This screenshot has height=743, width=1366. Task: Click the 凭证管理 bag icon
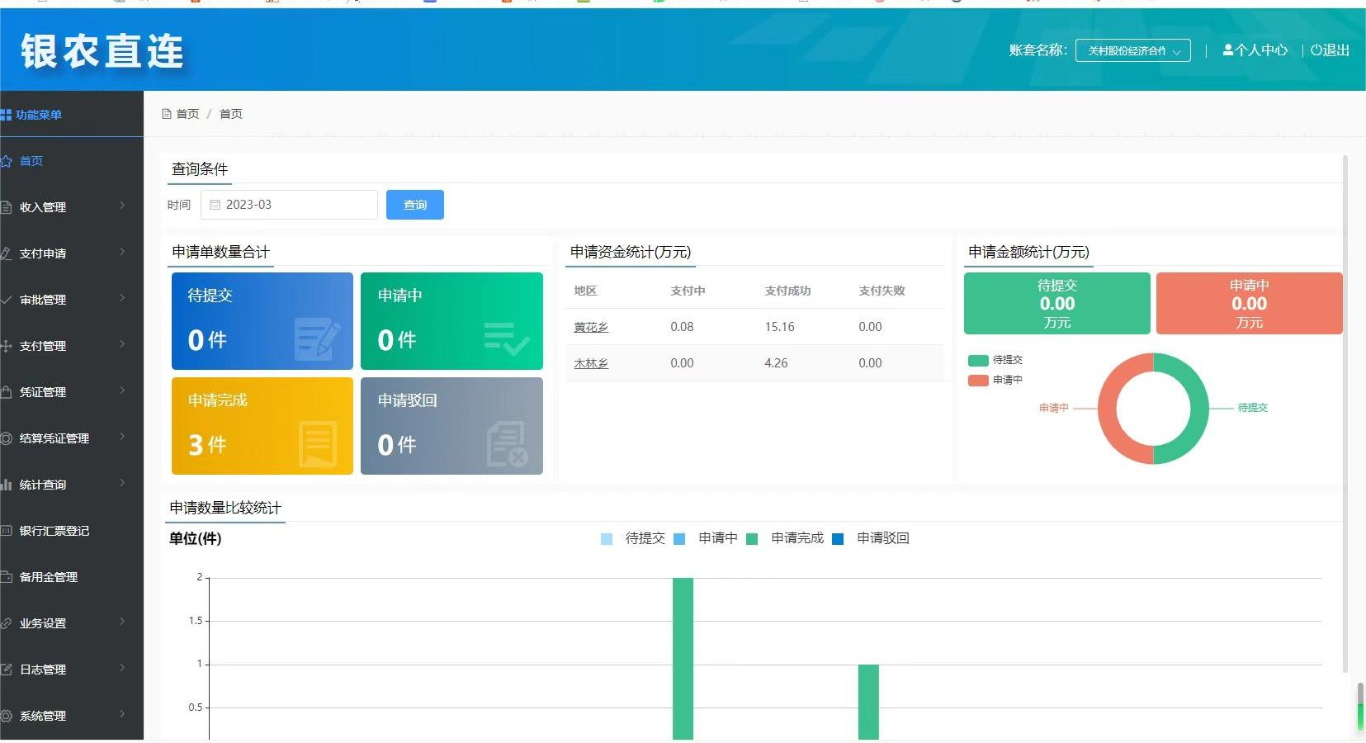pos(6,392)
